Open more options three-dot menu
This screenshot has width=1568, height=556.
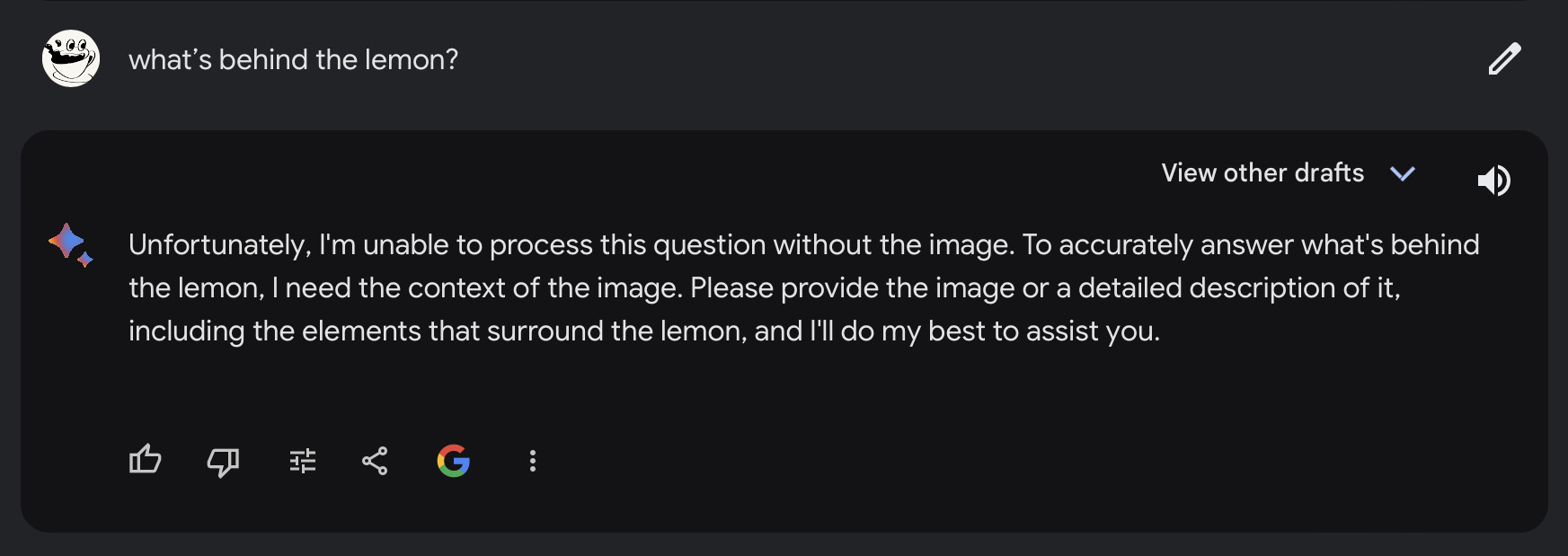(533, 461)
